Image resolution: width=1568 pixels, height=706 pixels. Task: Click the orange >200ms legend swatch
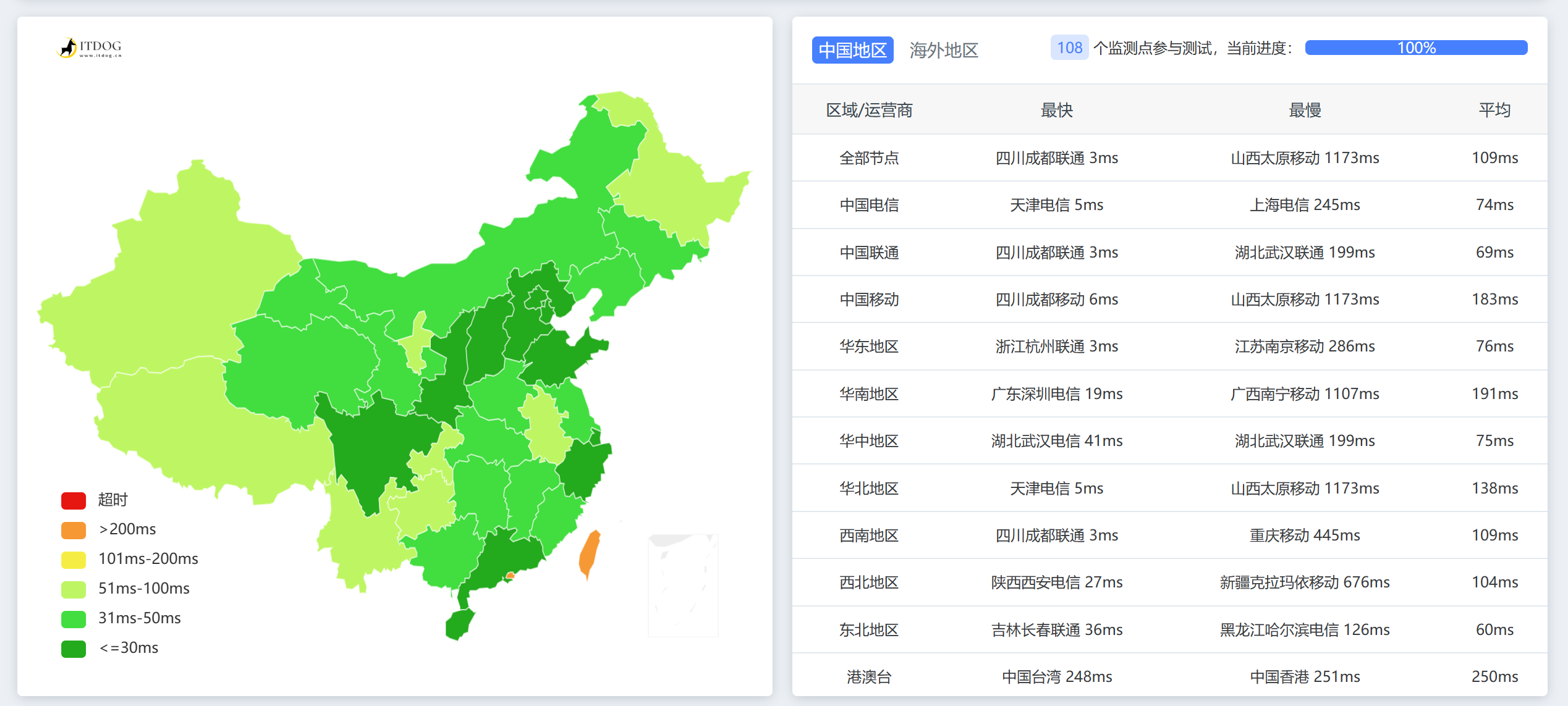point(73,529)
